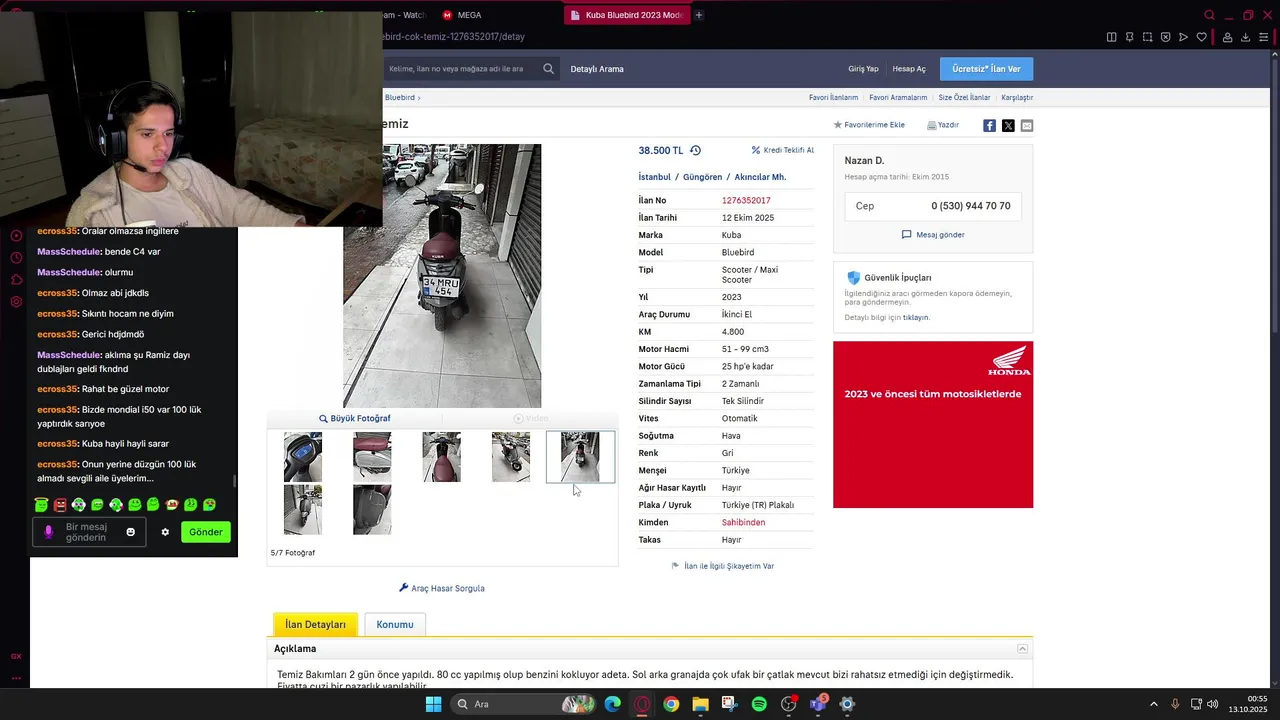Click the Windows taskbar Ara search box

[523, 704]
